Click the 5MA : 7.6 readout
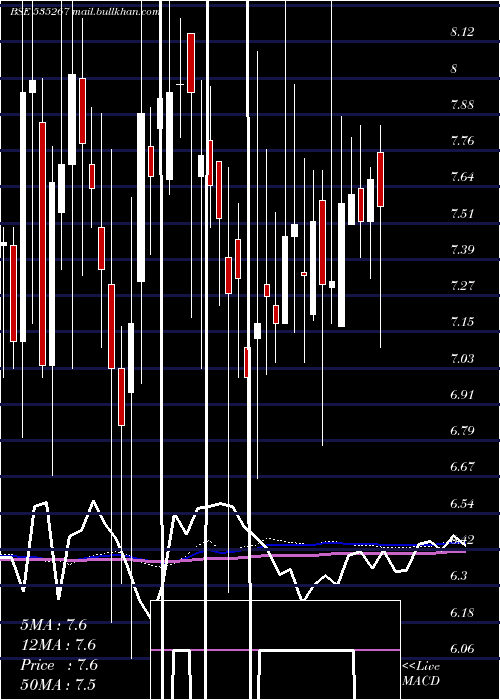The height and width of the screenshot is (700, 500). (x=54, y=625)
